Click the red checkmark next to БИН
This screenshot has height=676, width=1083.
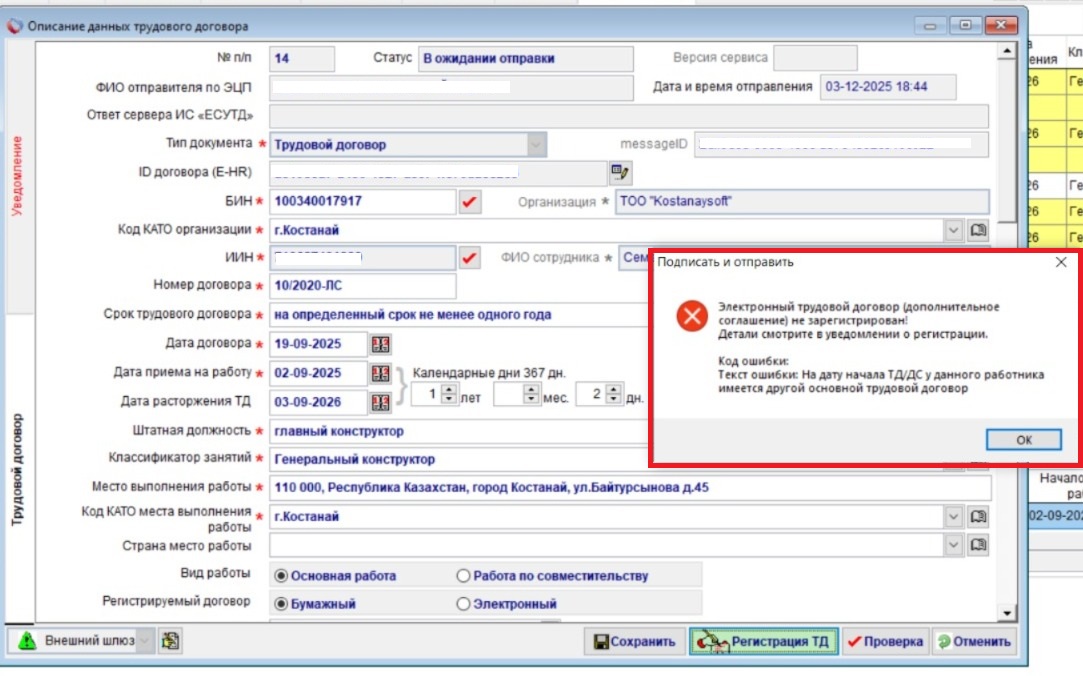click(x=470, y=202)
